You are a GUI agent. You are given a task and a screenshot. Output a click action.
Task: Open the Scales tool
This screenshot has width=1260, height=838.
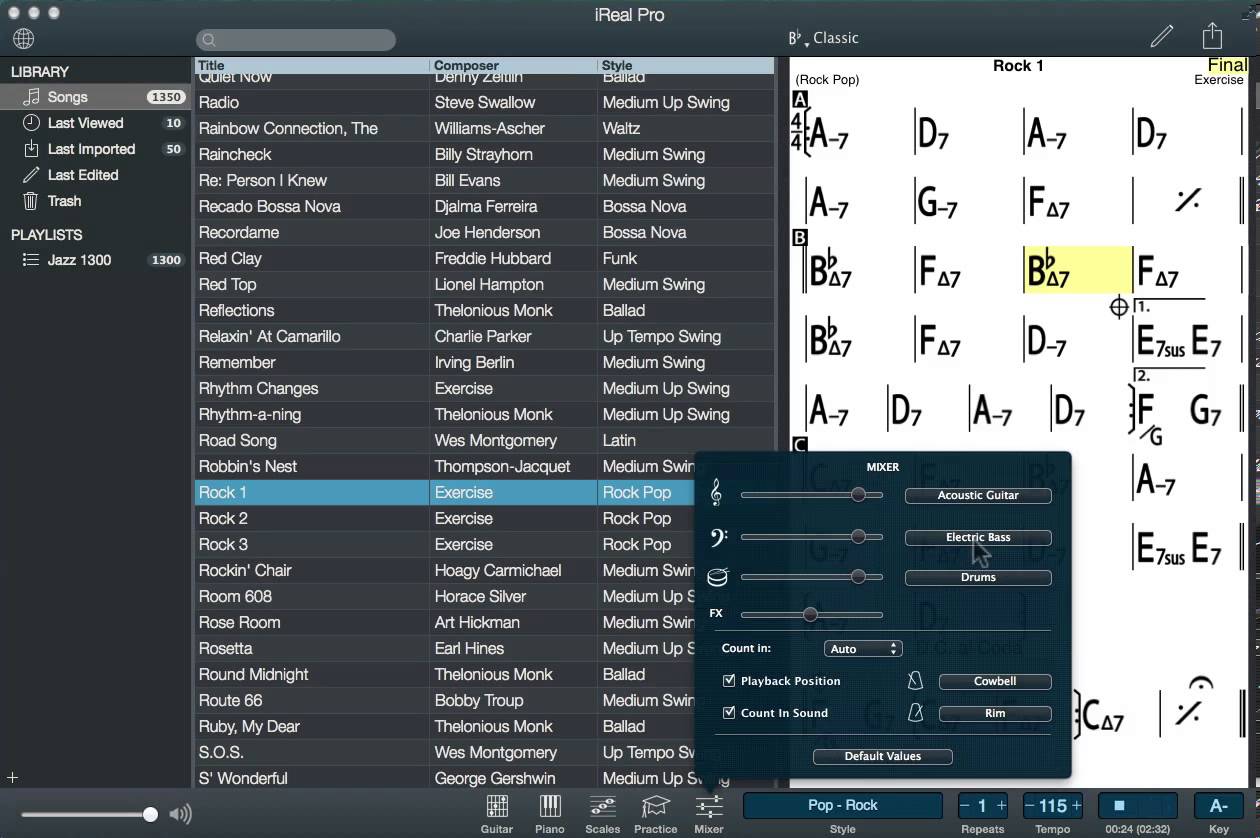click(x=602, y=813)
